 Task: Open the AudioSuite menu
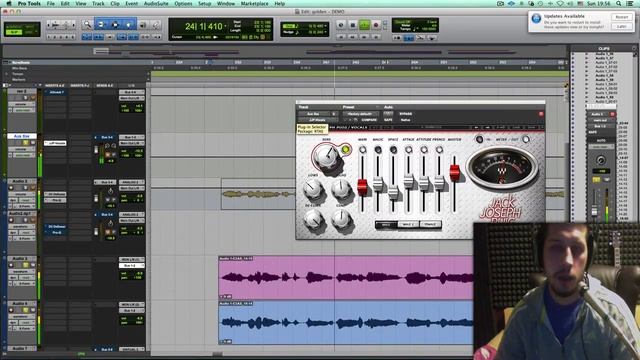pos(156,3)
